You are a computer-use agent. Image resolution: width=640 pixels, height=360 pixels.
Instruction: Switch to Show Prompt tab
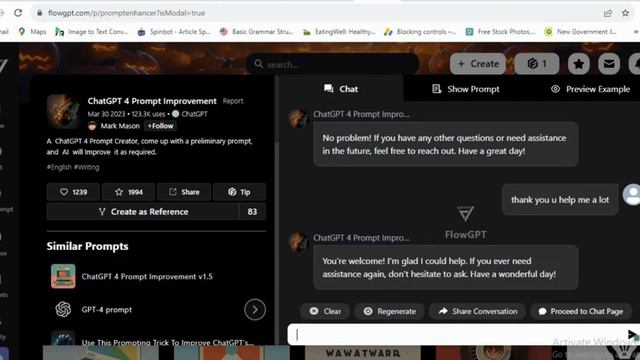[466, 89]
